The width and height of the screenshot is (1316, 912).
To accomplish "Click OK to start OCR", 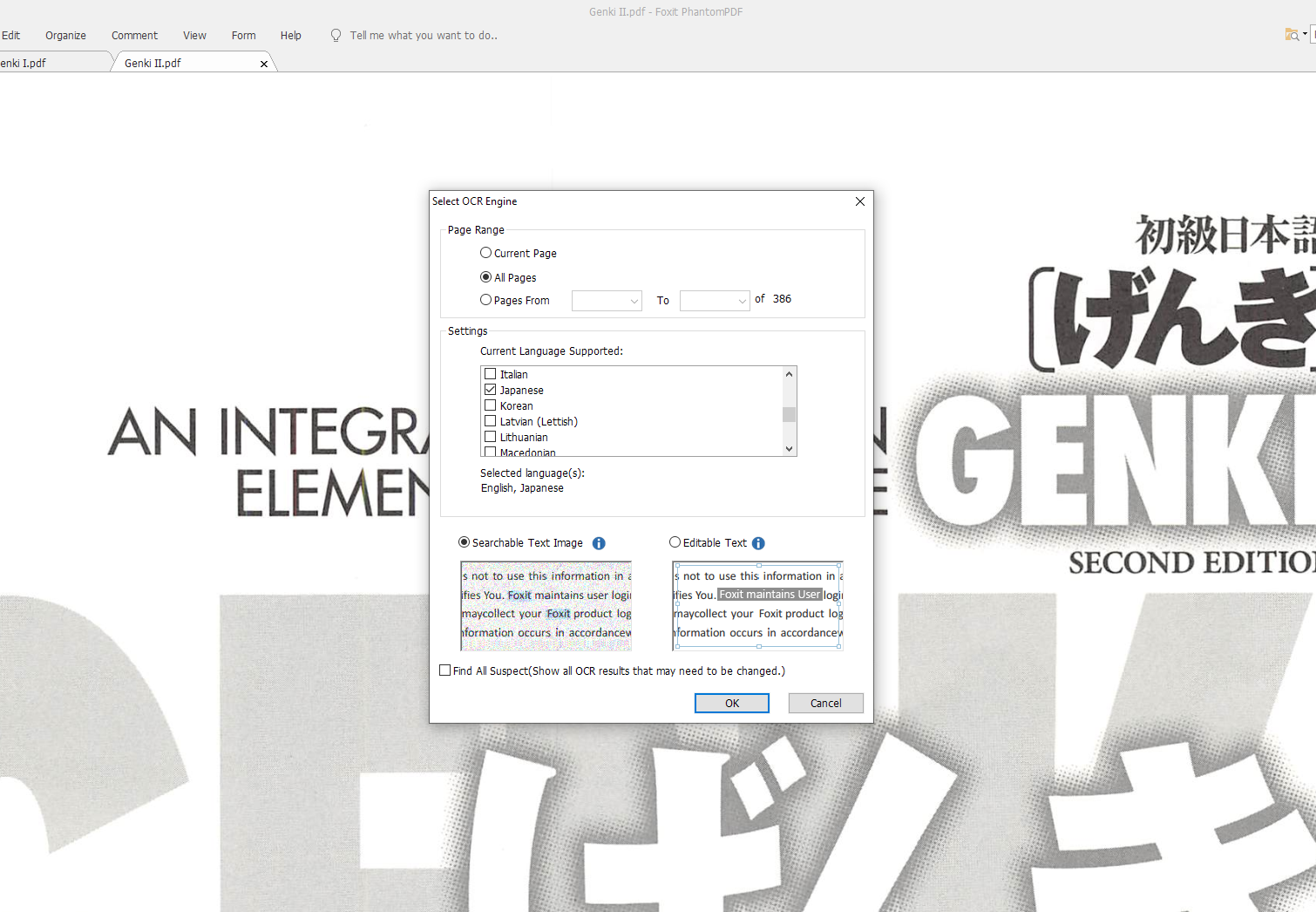I will (732, 704).
